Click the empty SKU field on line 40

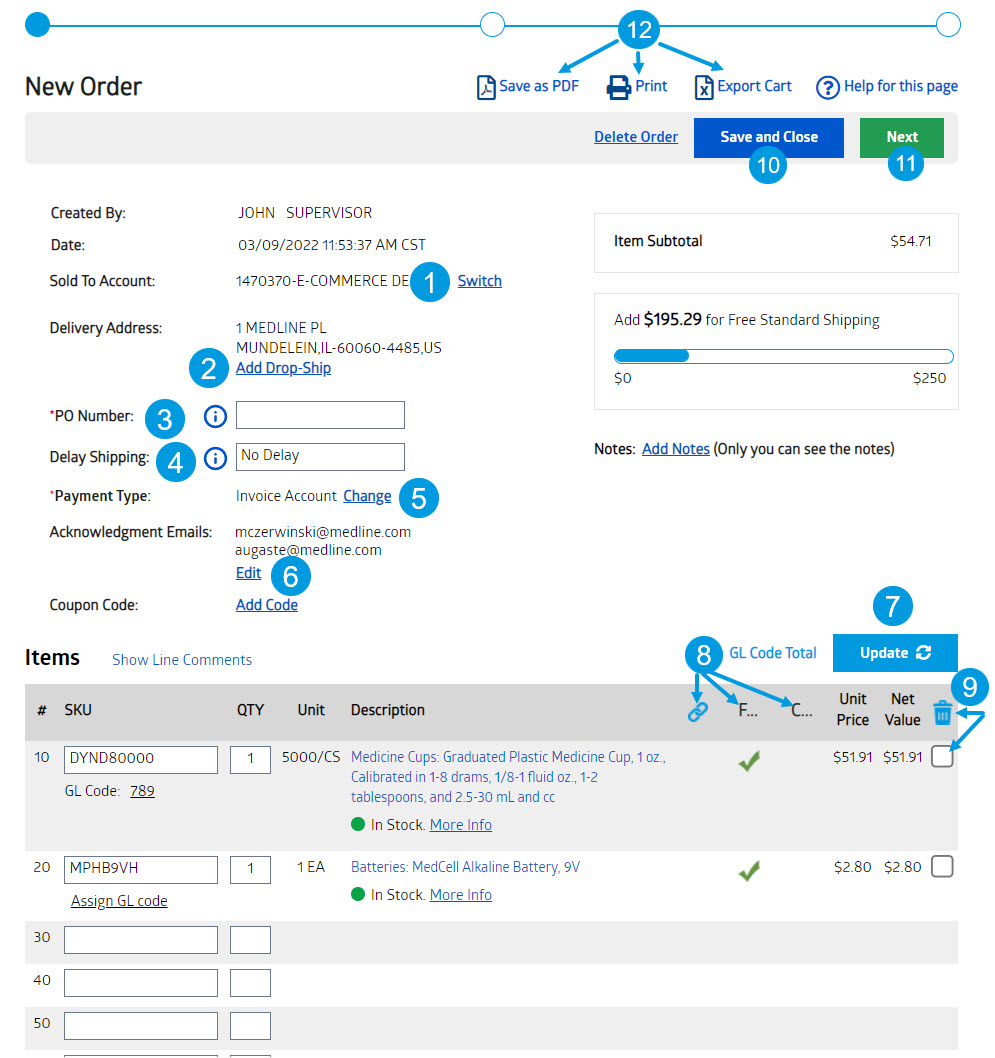tap(141, 983)
